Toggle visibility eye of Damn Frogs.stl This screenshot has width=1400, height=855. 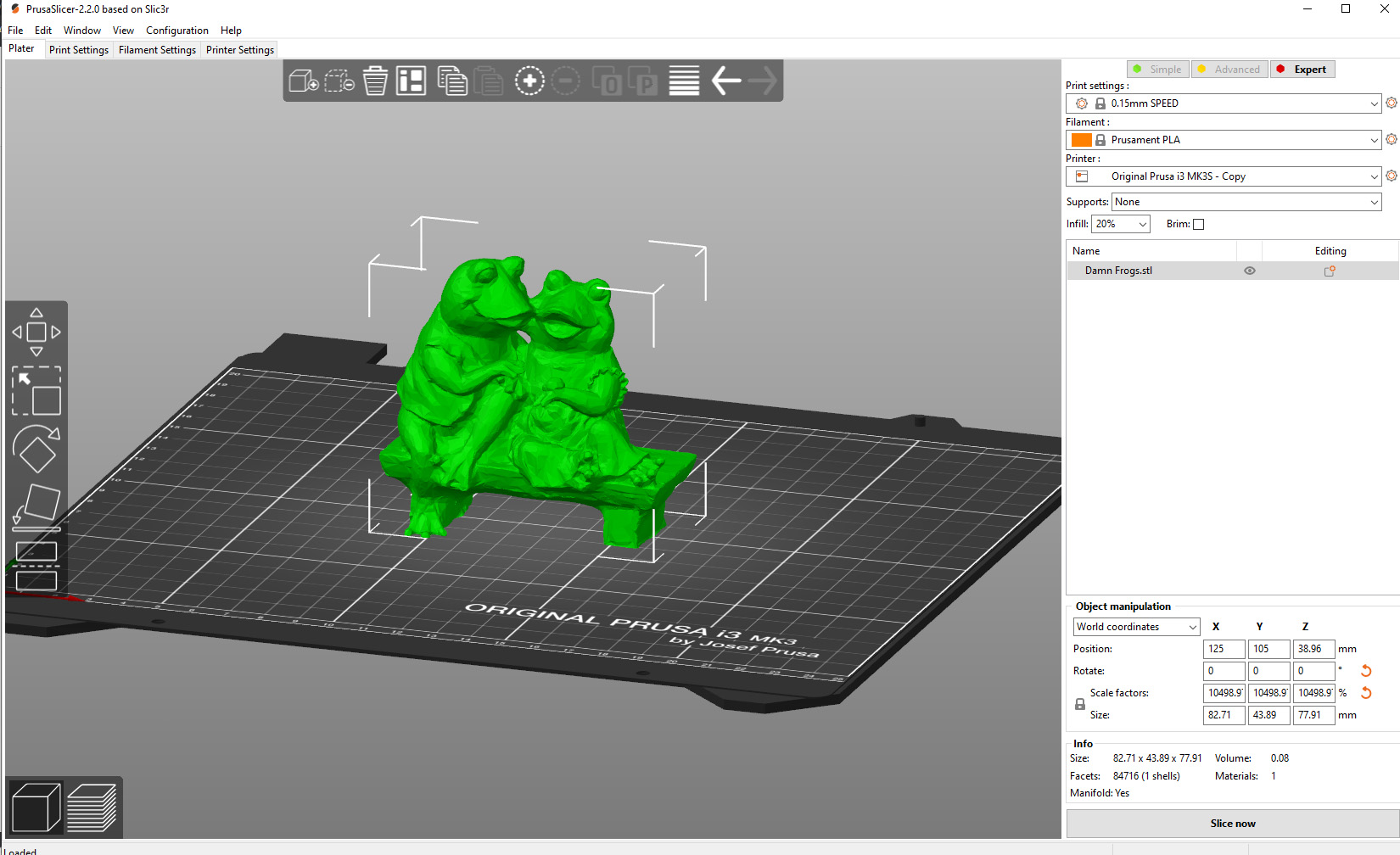tap(1249, 271)
